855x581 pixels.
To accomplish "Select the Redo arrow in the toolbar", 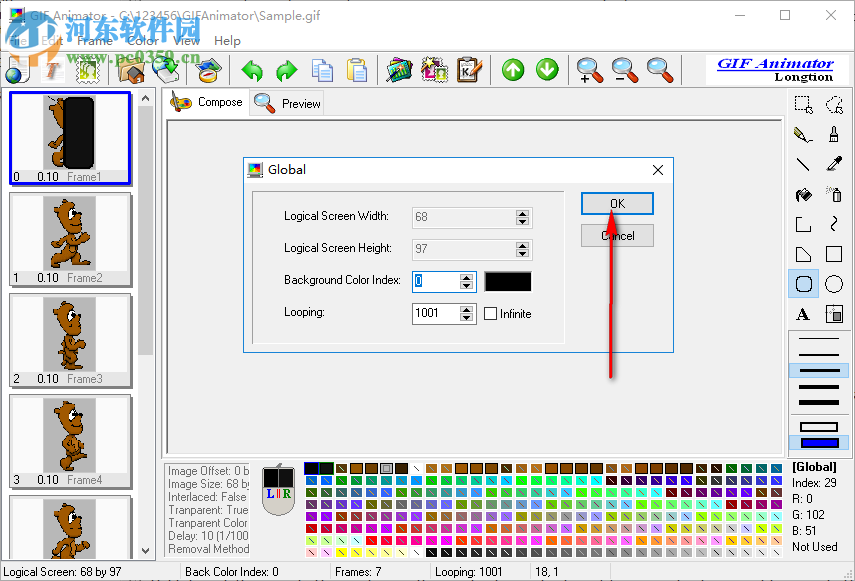I will coord(286,71).
